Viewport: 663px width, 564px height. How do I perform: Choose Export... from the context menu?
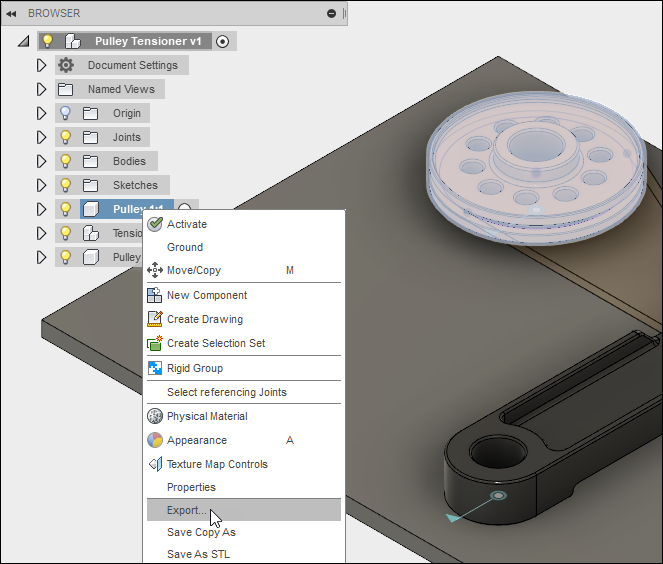tap(187, 510)
